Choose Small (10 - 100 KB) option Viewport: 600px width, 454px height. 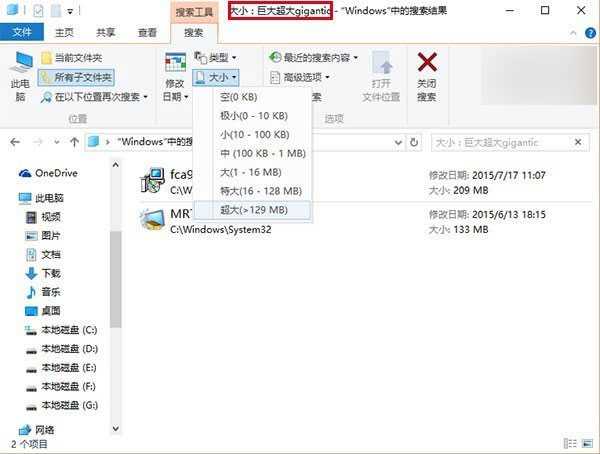[253, 134]
